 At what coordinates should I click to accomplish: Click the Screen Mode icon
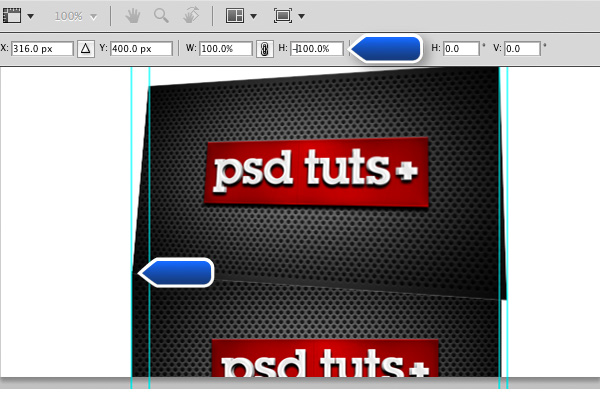(283, 16)
